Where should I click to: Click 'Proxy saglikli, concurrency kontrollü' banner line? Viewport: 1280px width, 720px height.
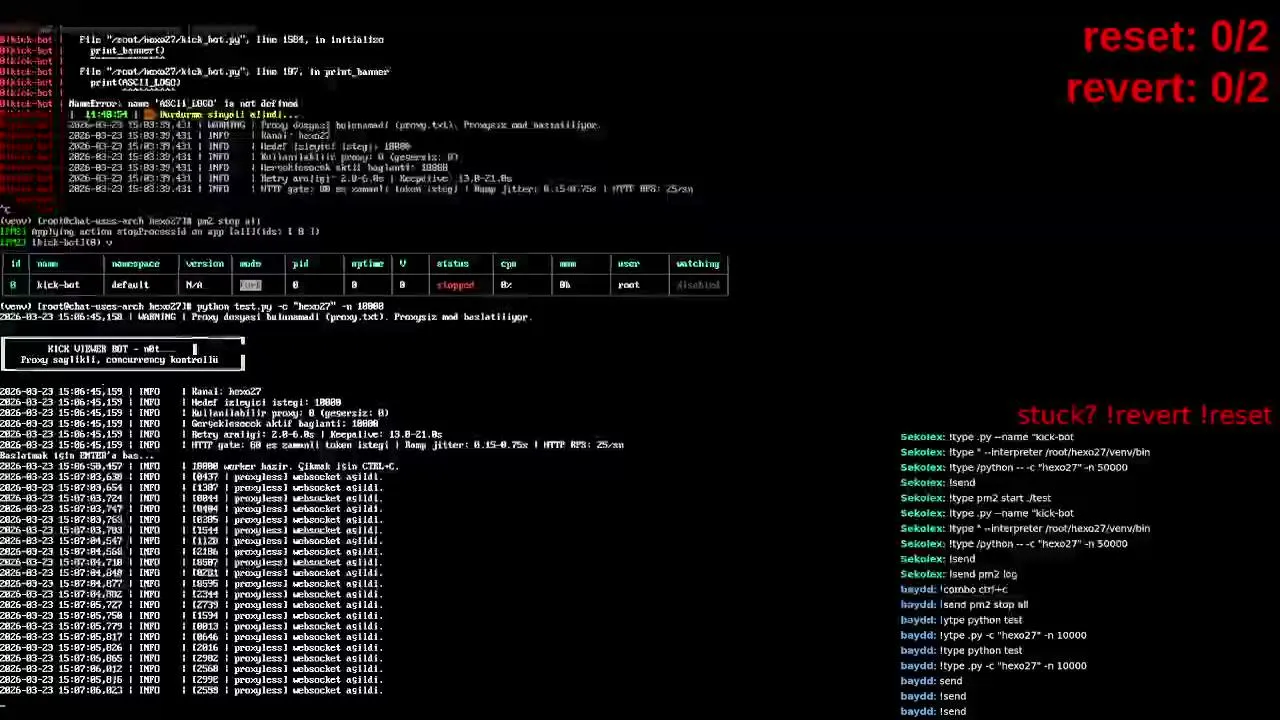coord(119,360)
